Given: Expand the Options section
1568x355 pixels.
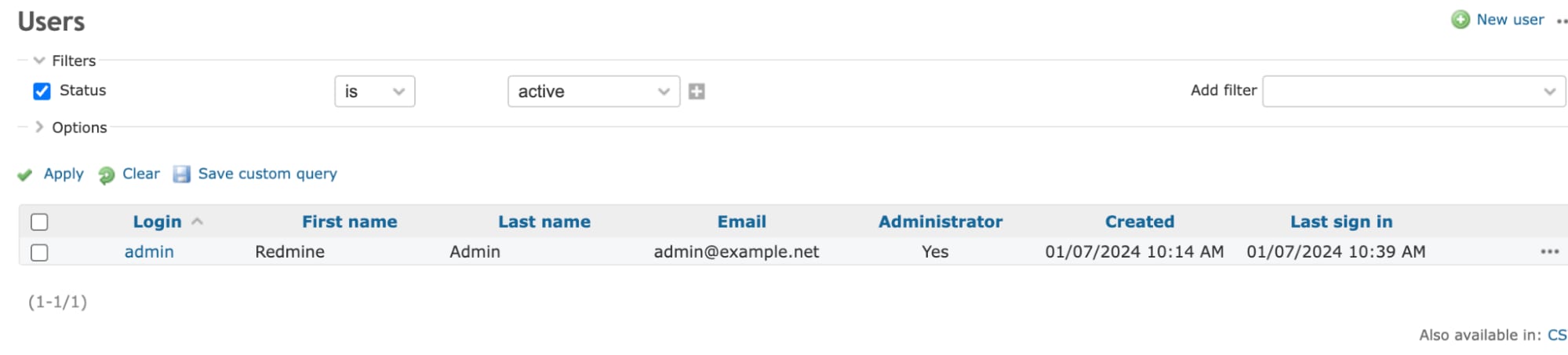Looking at the screenshot, I should click(39, 127).
